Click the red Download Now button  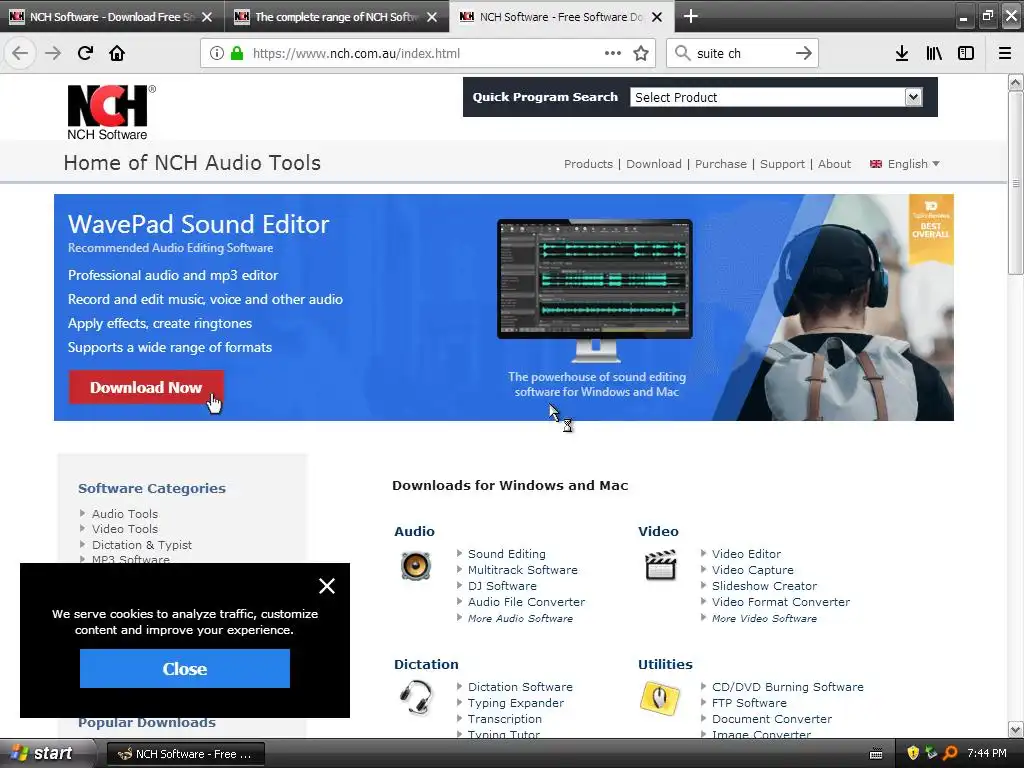146,387
